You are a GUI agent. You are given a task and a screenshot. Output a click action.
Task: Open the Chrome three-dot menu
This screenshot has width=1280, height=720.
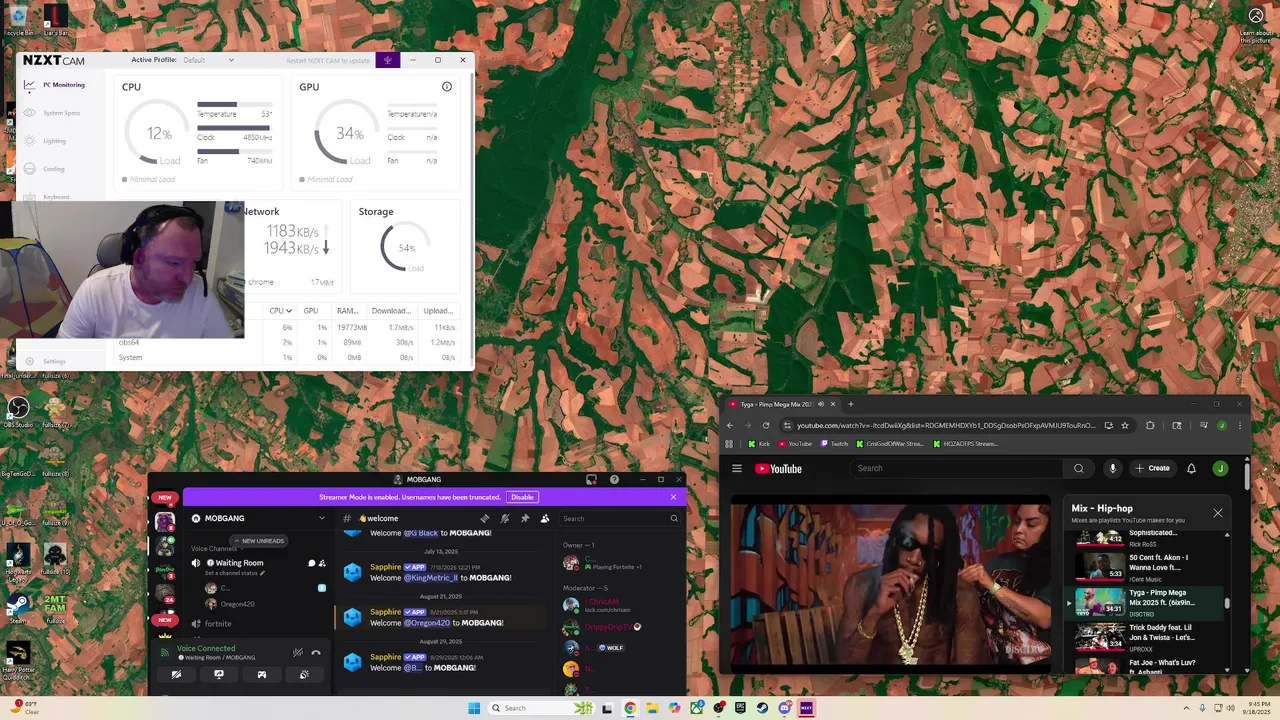pos(1240,426)
